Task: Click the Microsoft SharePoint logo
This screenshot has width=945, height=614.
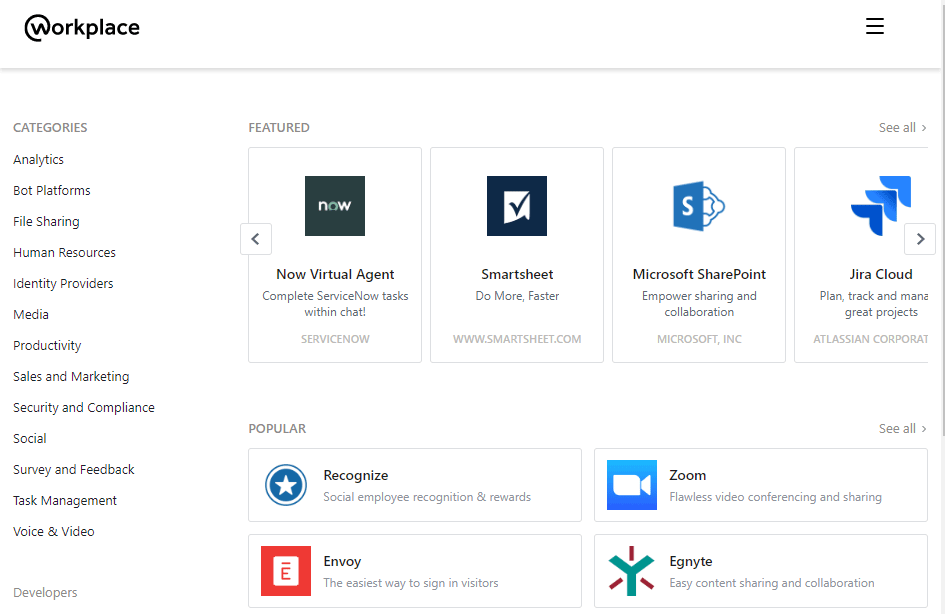Action: click(699, 206)
